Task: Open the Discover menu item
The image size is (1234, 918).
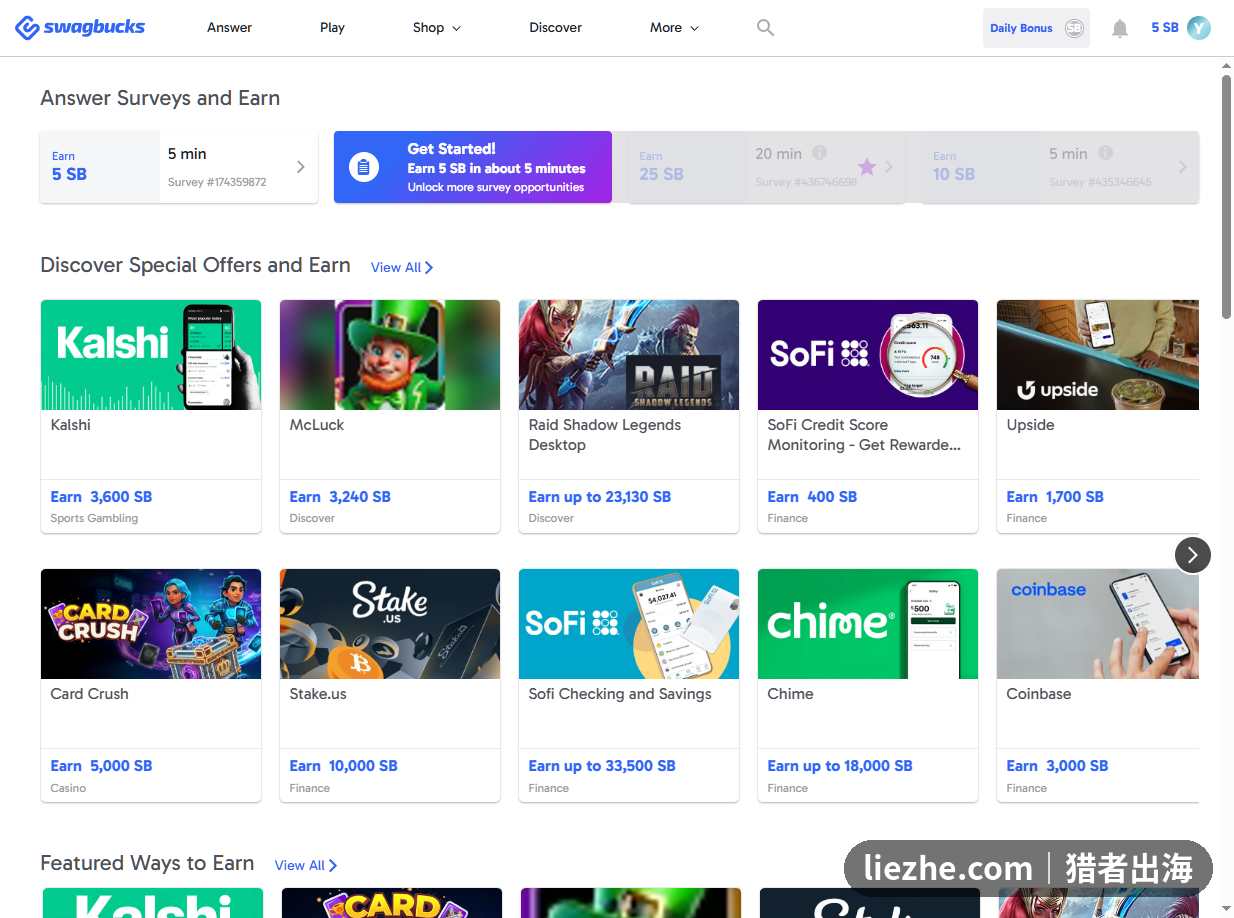Action: (x=555, y=28)
